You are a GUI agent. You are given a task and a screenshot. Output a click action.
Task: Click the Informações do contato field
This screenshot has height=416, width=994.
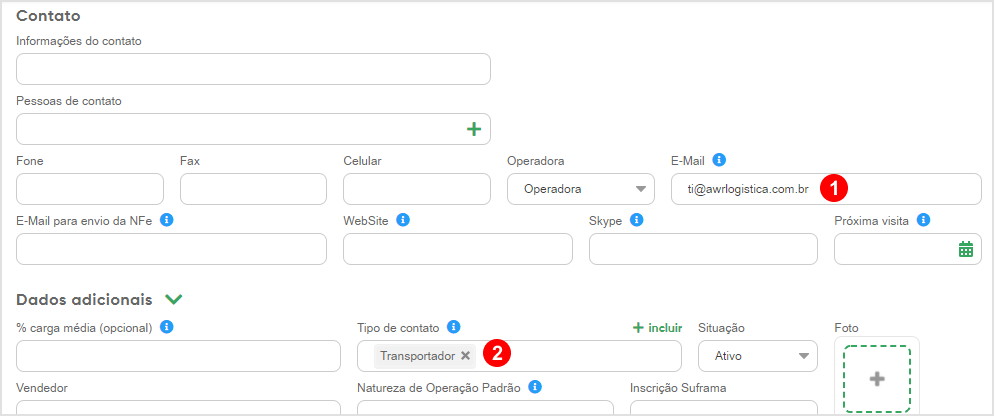coord(253,69)
